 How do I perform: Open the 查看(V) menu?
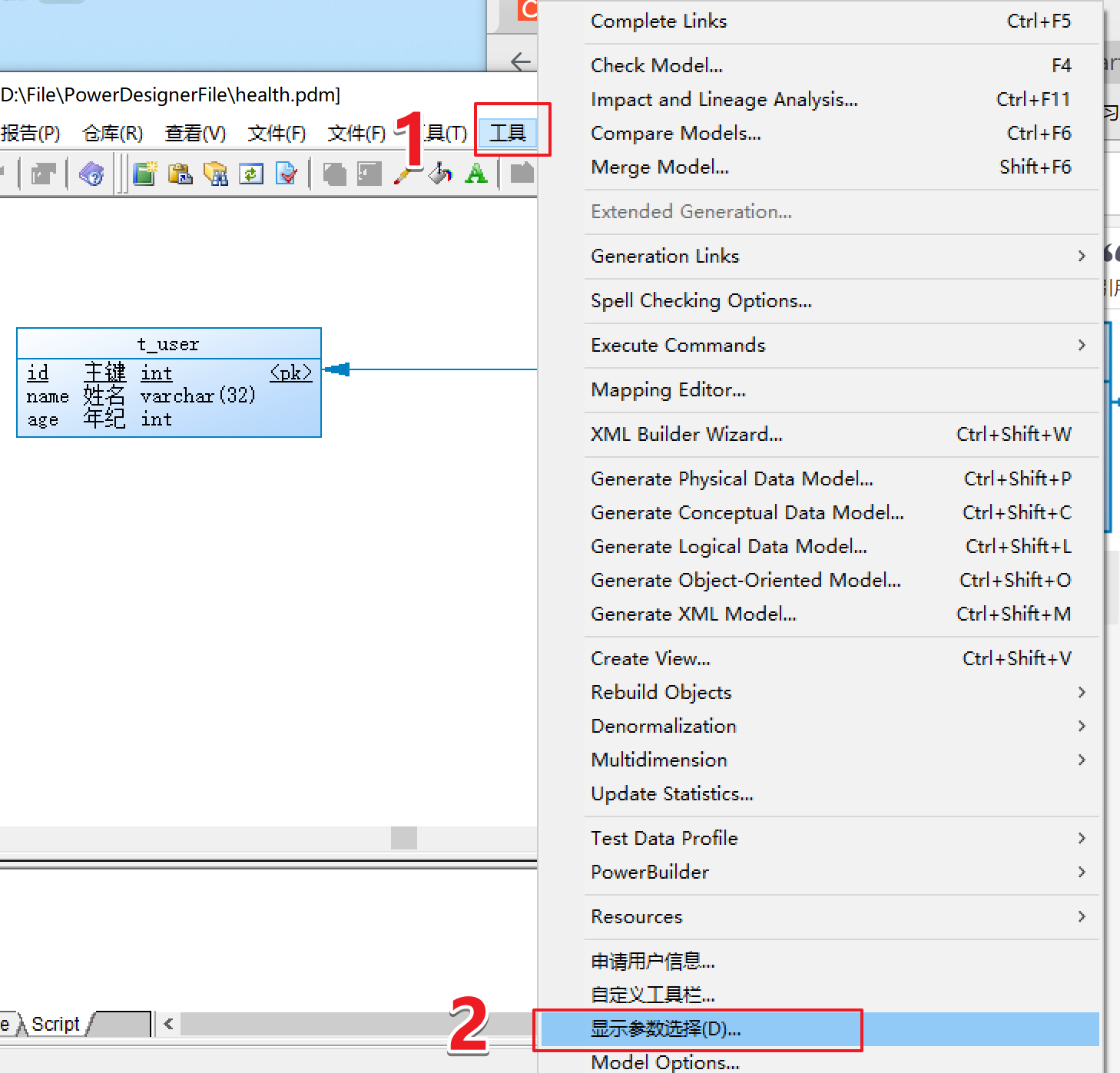(195, 132)
